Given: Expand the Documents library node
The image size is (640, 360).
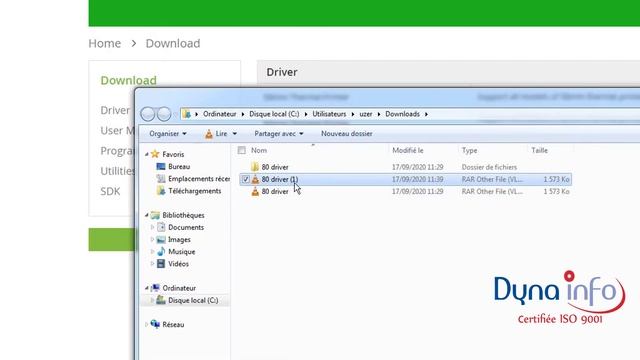Looking at the screenshot, I should [x=152, y=227].
